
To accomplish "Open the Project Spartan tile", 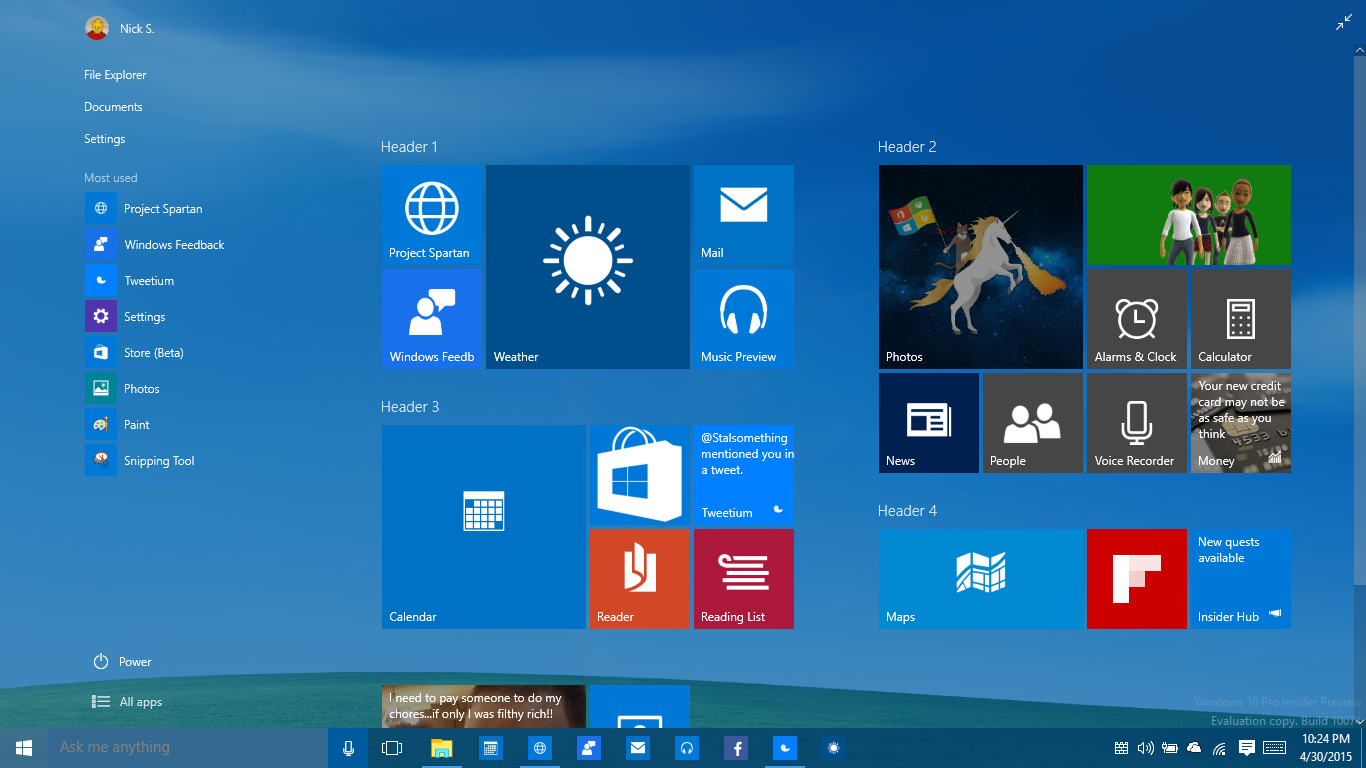I will [431, 215].
